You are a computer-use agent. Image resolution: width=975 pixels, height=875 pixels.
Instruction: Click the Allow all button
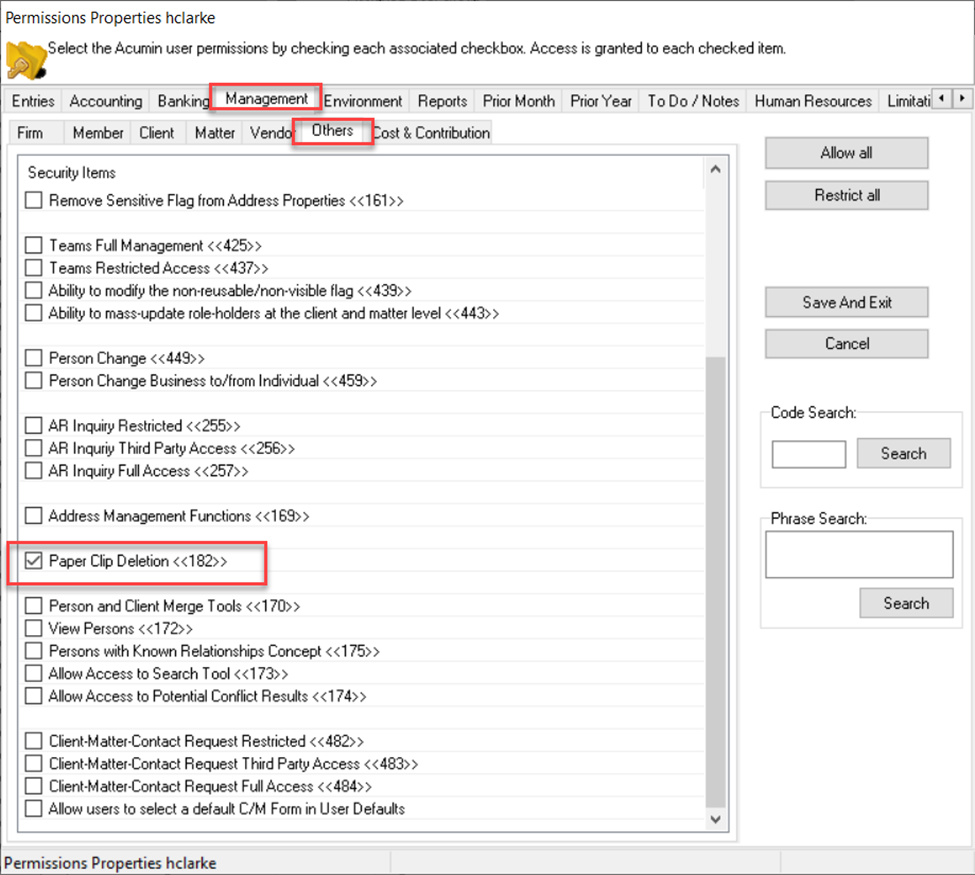[846, 153]
